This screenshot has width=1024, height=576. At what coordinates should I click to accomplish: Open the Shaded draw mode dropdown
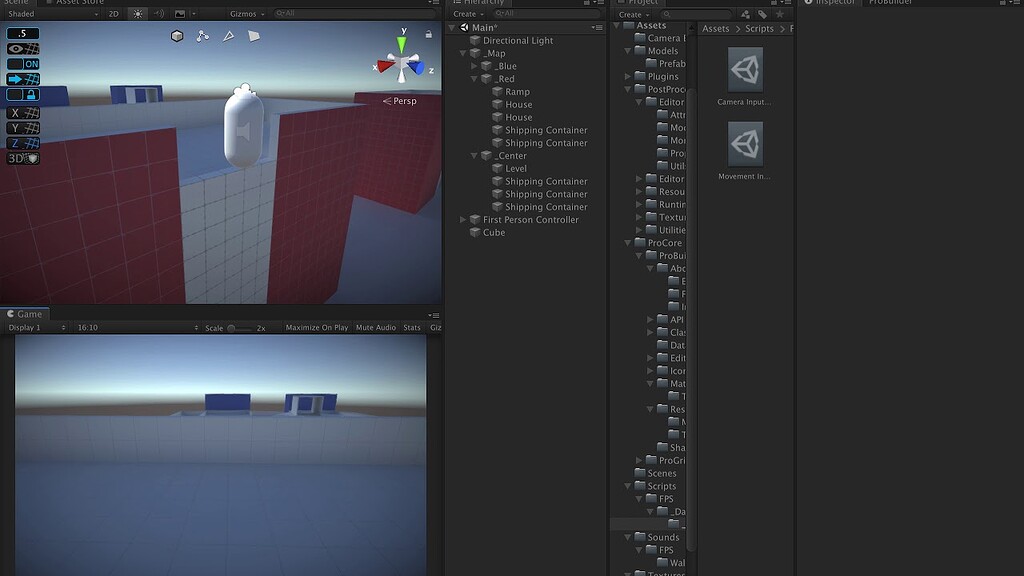[20, 14]
